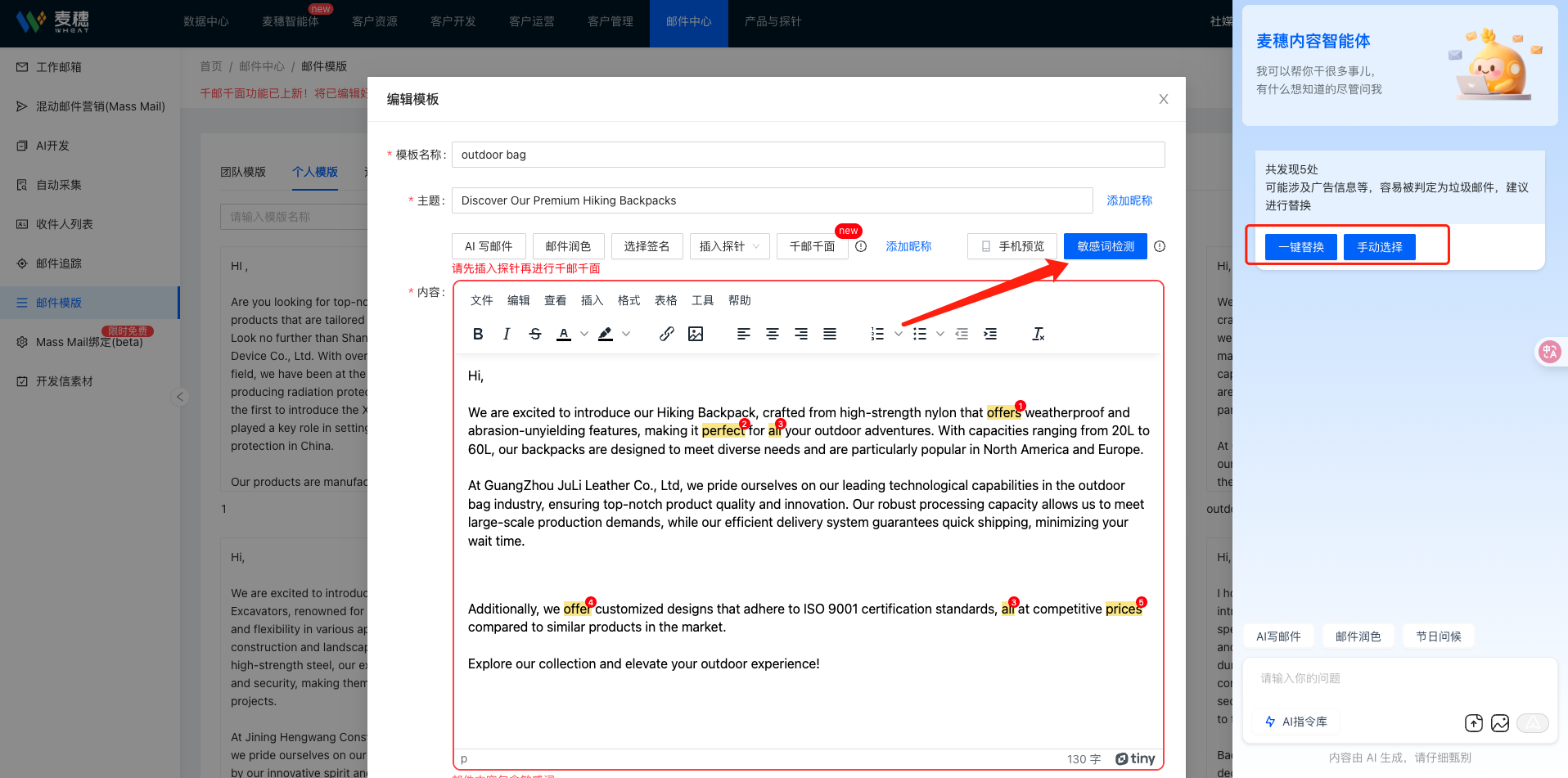Clear formatting

coord(1038,334)
